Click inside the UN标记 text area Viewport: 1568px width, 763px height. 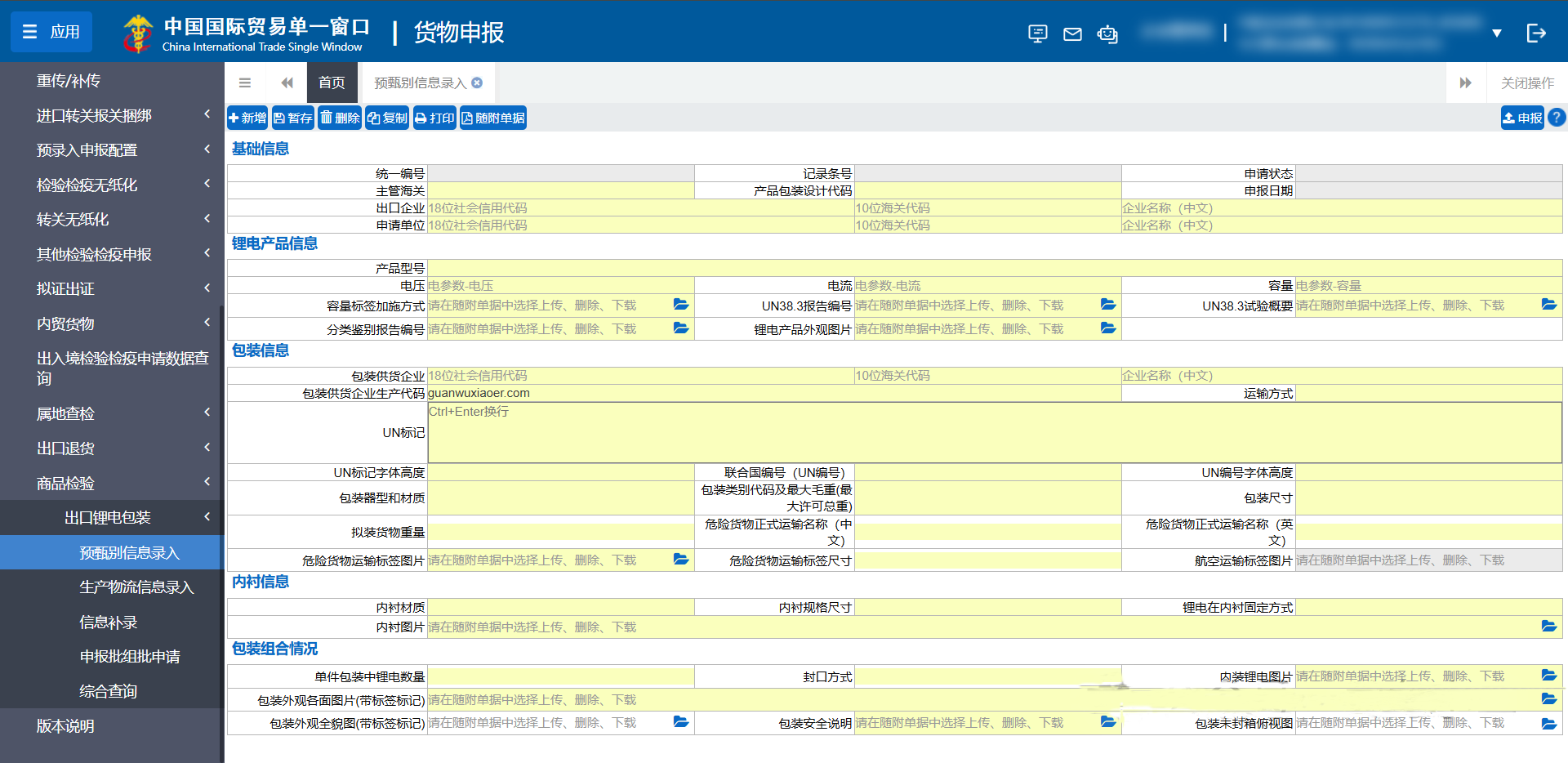(898, 433)
